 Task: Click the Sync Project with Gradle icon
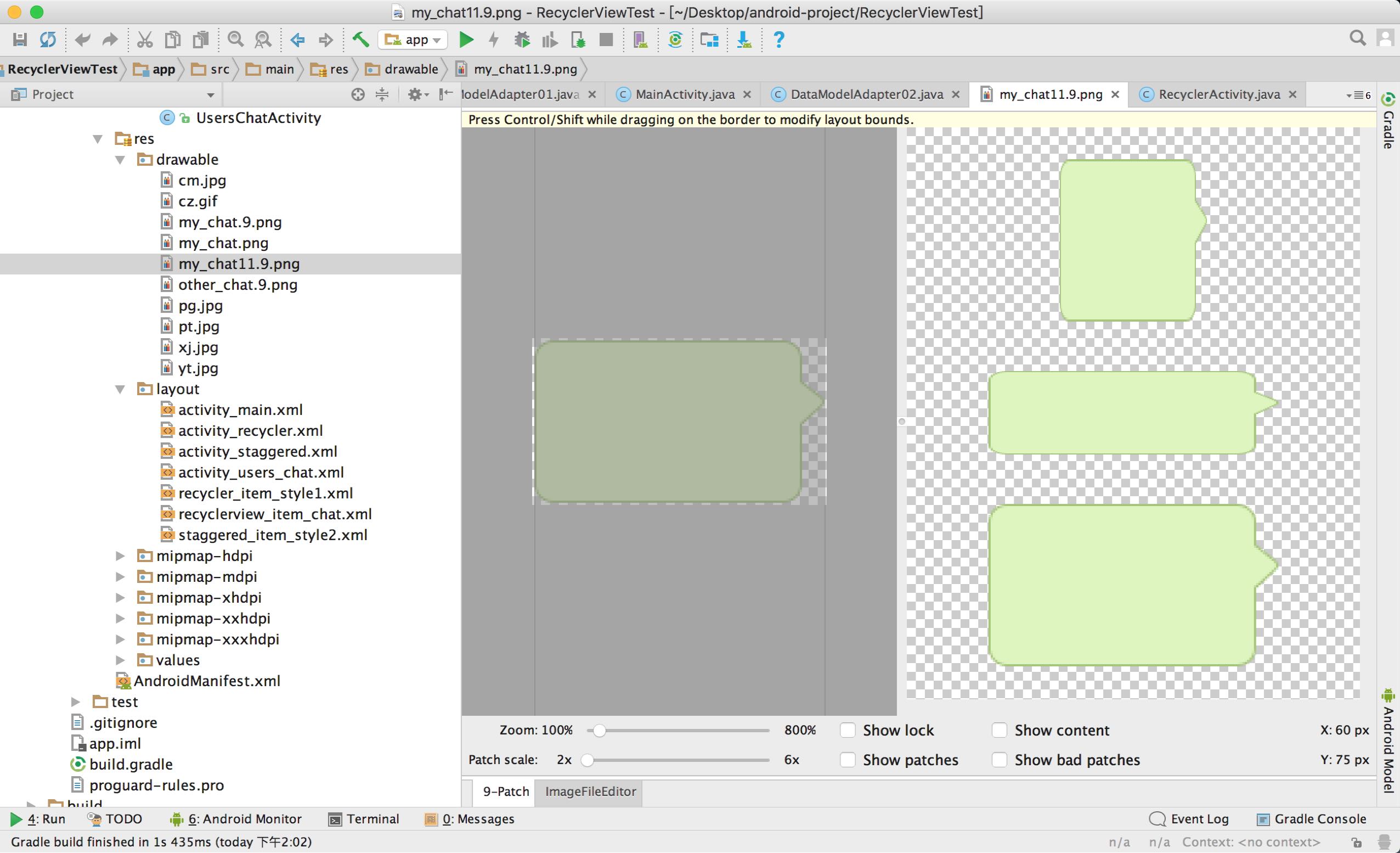(x=675, y=40)
